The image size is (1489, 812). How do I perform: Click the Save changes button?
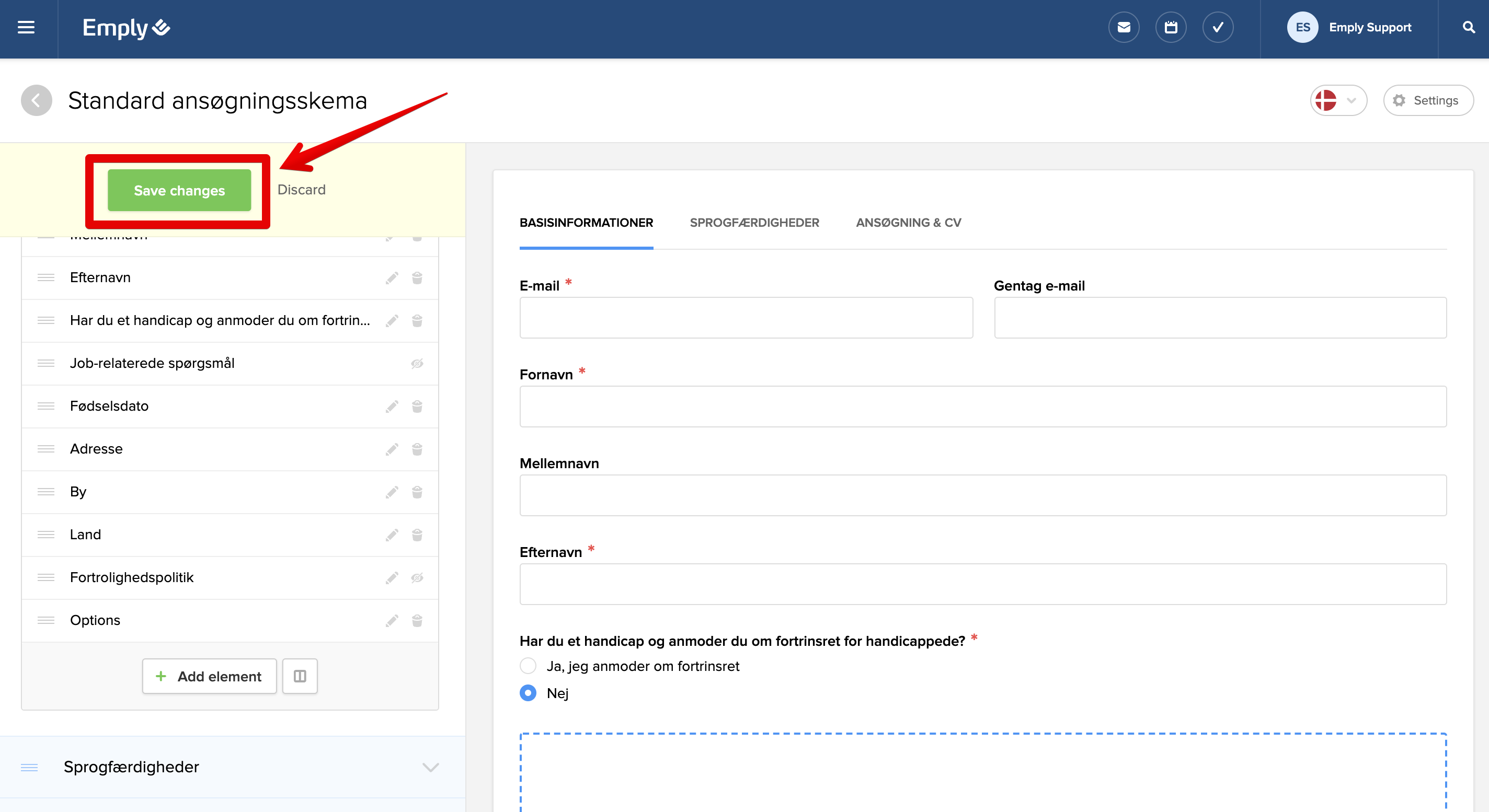click(179, 190)
